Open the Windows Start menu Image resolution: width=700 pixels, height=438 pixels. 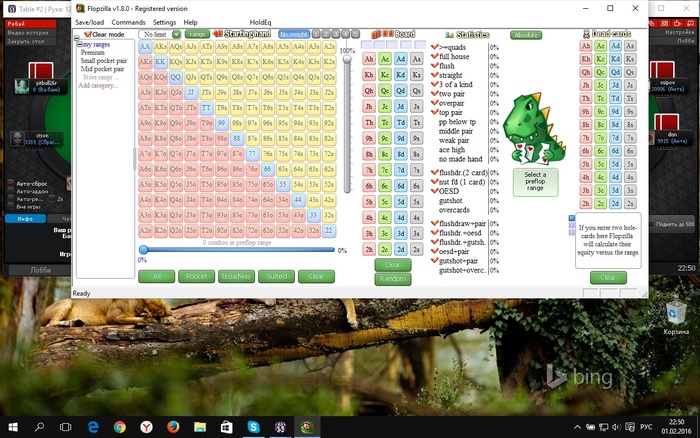point(13,427)
